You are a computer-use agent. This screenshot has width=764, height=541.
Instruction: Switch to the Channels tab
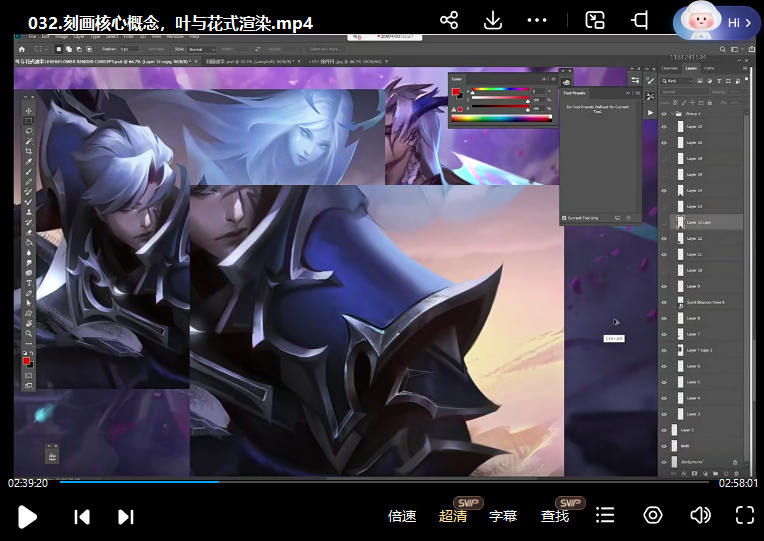pyautogui.click(x=670, y=68)
